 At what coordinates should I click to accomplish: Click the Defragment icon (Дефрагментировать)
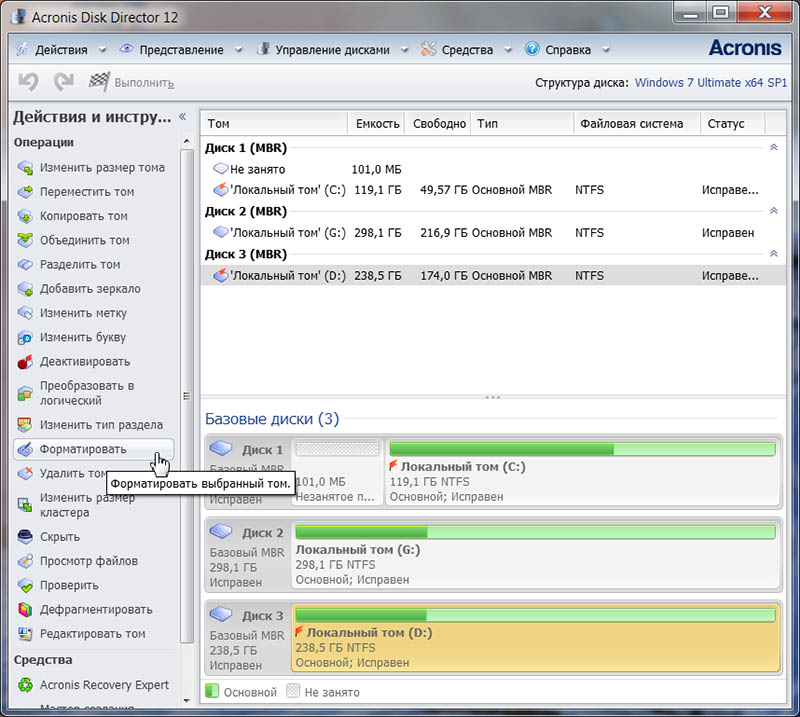point(25,609)
